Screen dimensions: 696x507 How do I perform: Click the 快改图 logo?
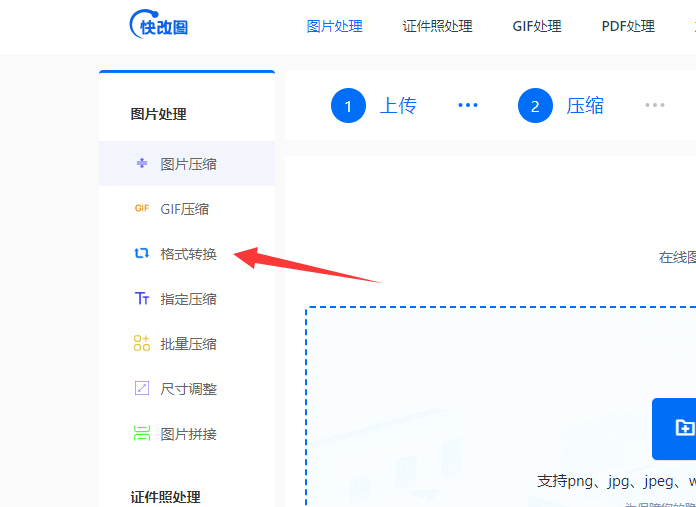tap(159, 24)
